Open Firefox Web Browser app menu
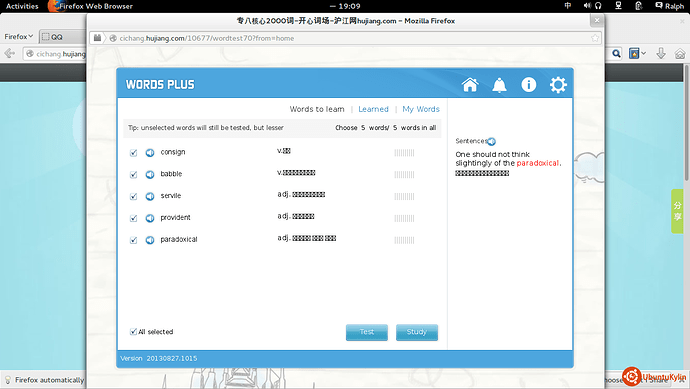690x389 pixels. [x=90, y=6]
